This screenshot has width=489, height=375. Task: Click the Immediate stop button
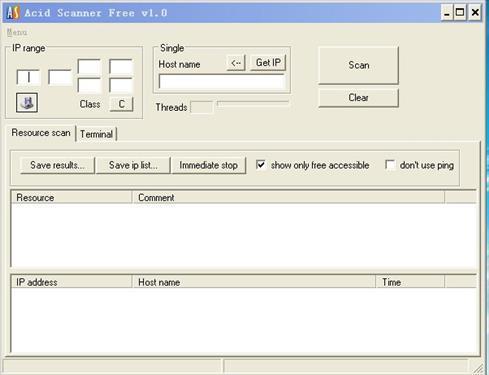(209, 165)
